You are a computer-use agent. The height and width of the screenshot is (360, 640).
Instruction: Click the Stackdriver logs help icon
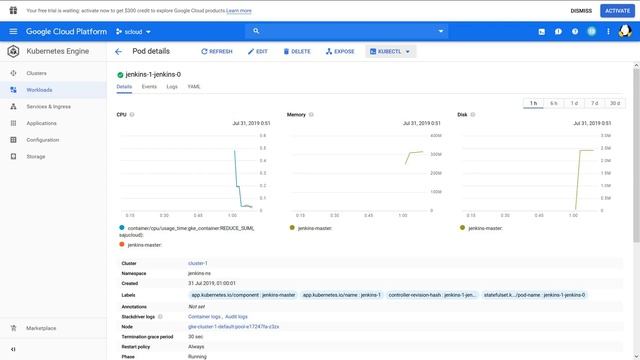point(160,317)
